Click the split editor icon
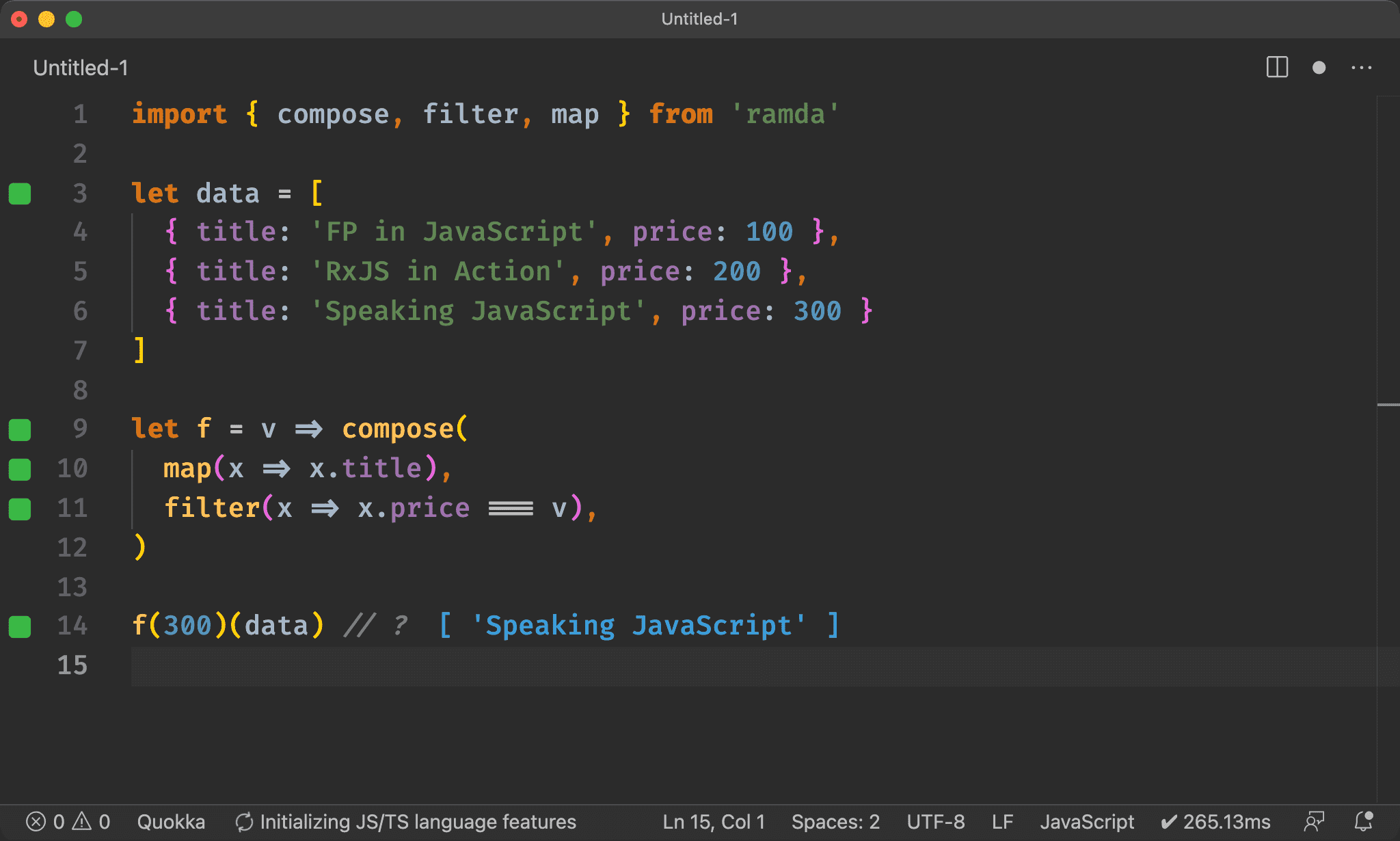Image resolution: width=1400 pixels, height=841 pixels. (1277, 68)
